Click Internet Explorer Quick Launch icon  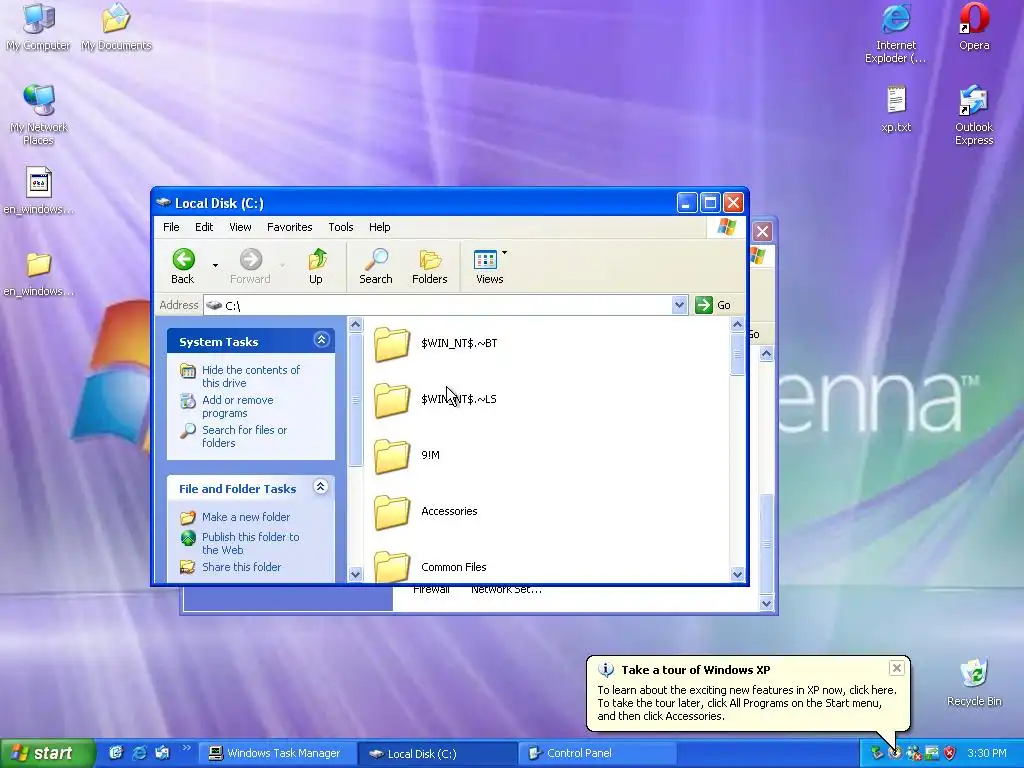pyautogui.click(x=139, y=753)
